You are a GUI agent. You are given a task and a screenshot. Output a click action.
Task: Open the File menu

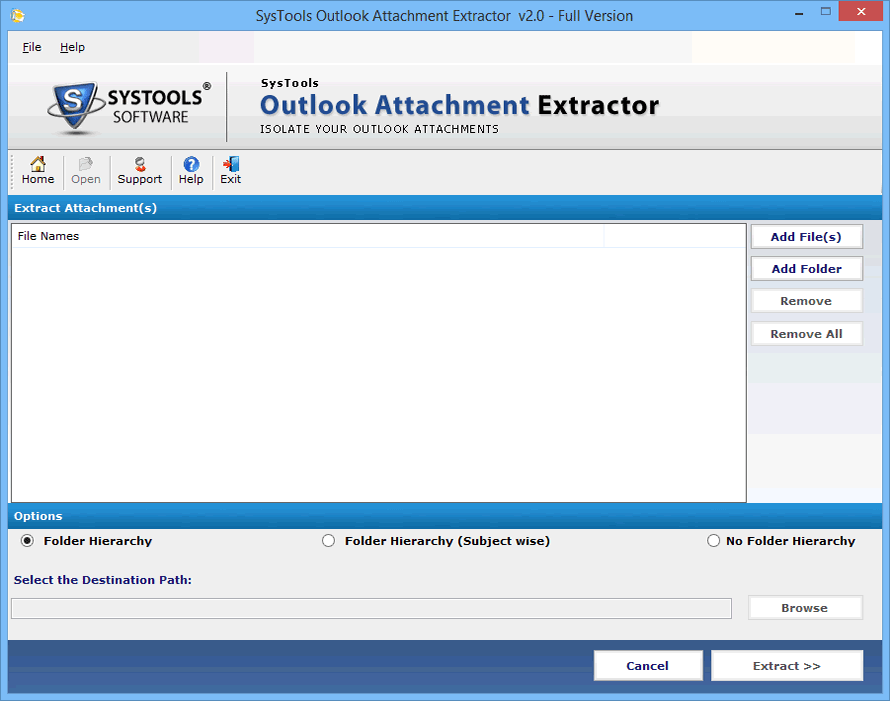tap(32, 47)
